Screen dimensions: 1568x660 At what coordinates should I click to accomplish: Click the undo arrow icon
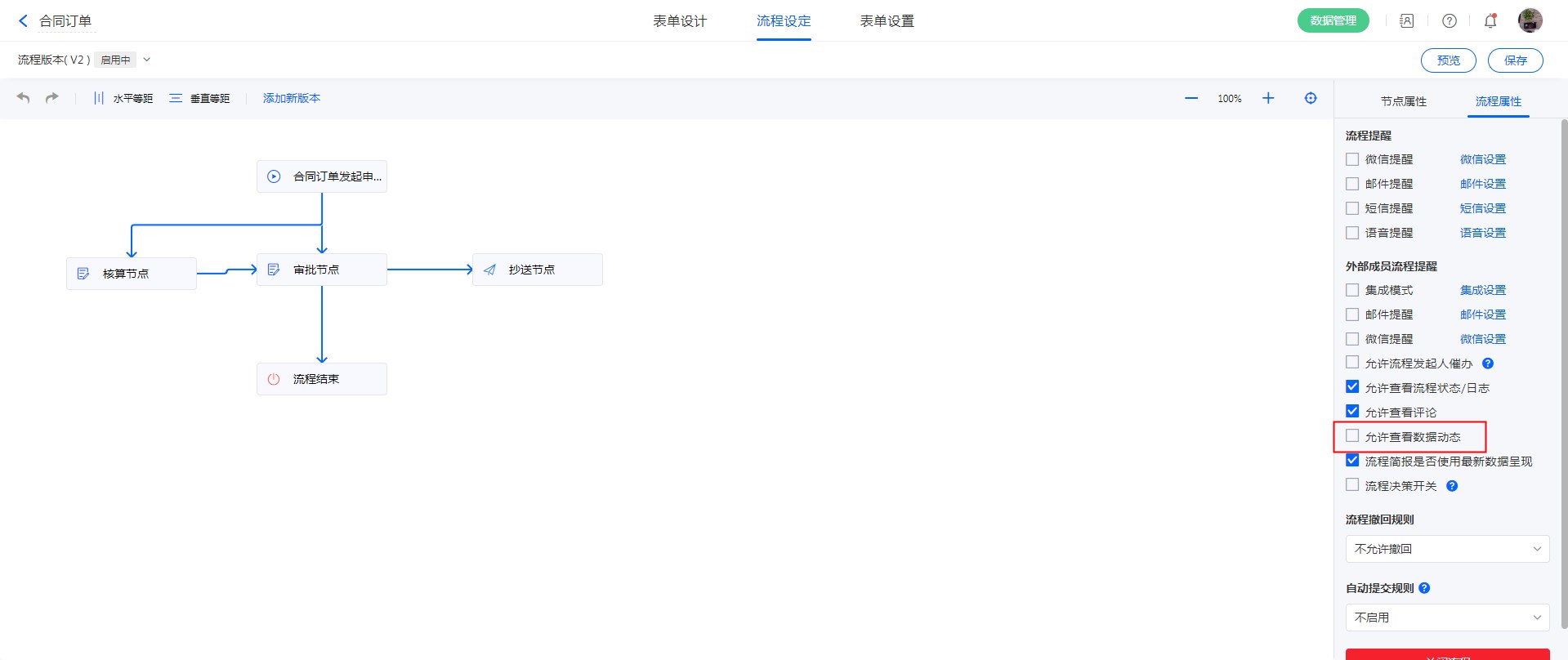point(24,98)
